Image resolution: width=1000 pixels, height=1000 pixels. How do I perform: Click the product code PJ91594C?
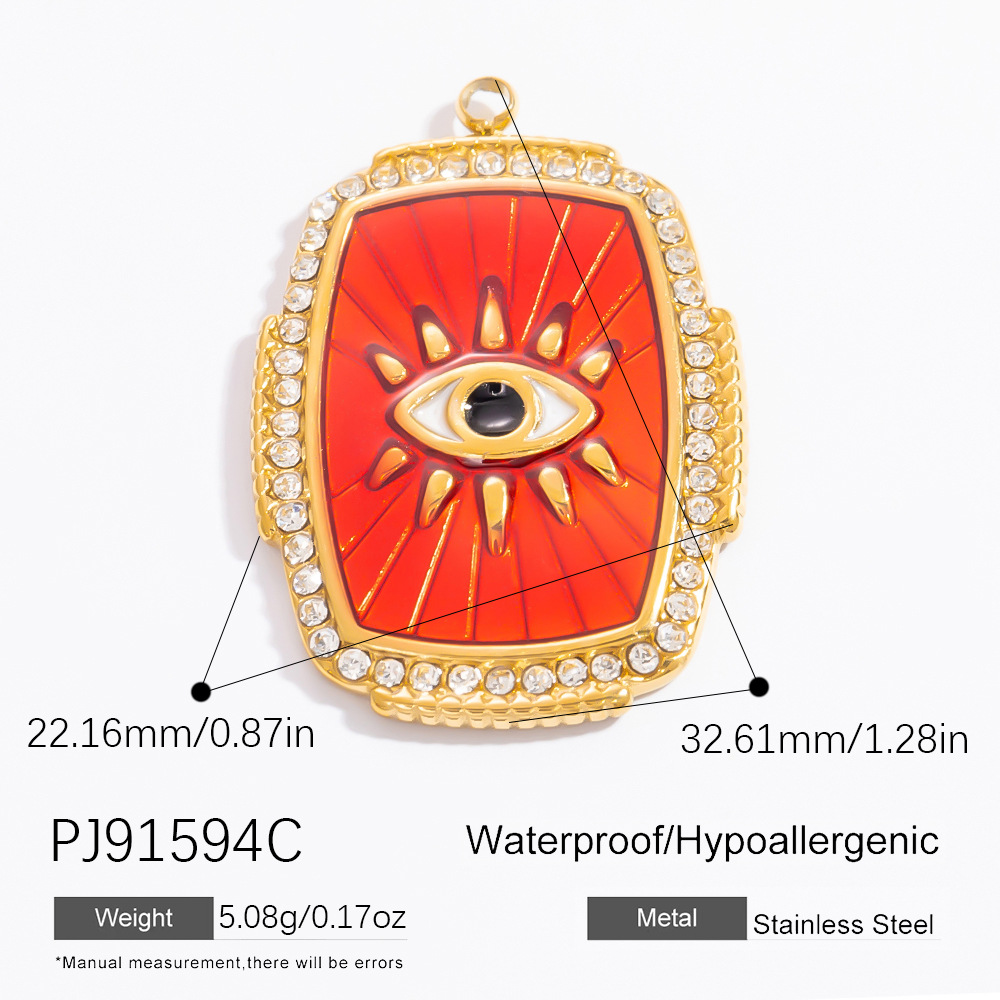point(176,841)
